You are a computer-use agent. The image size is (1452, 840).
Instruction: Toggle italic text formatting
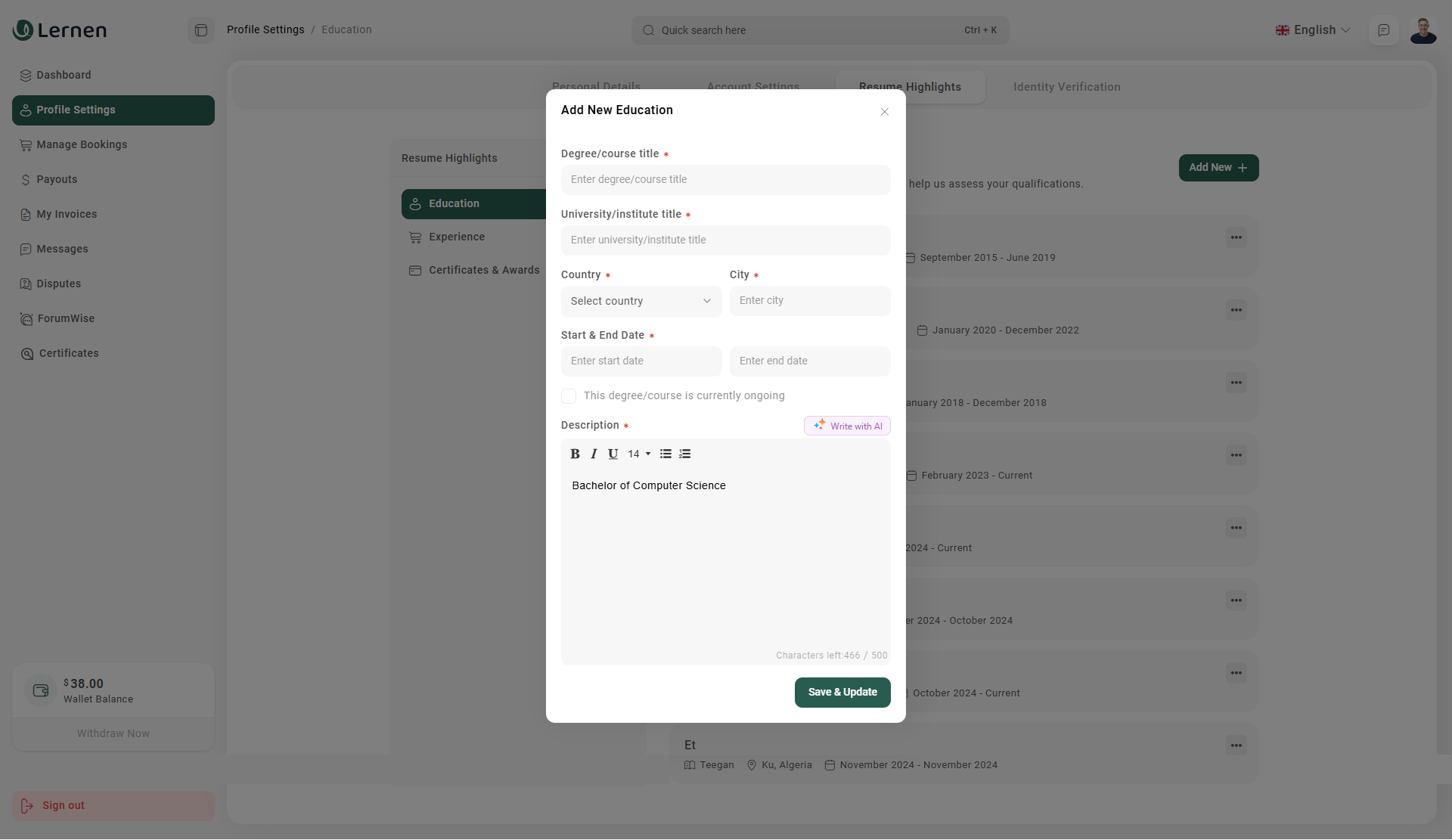click(594, 454)
